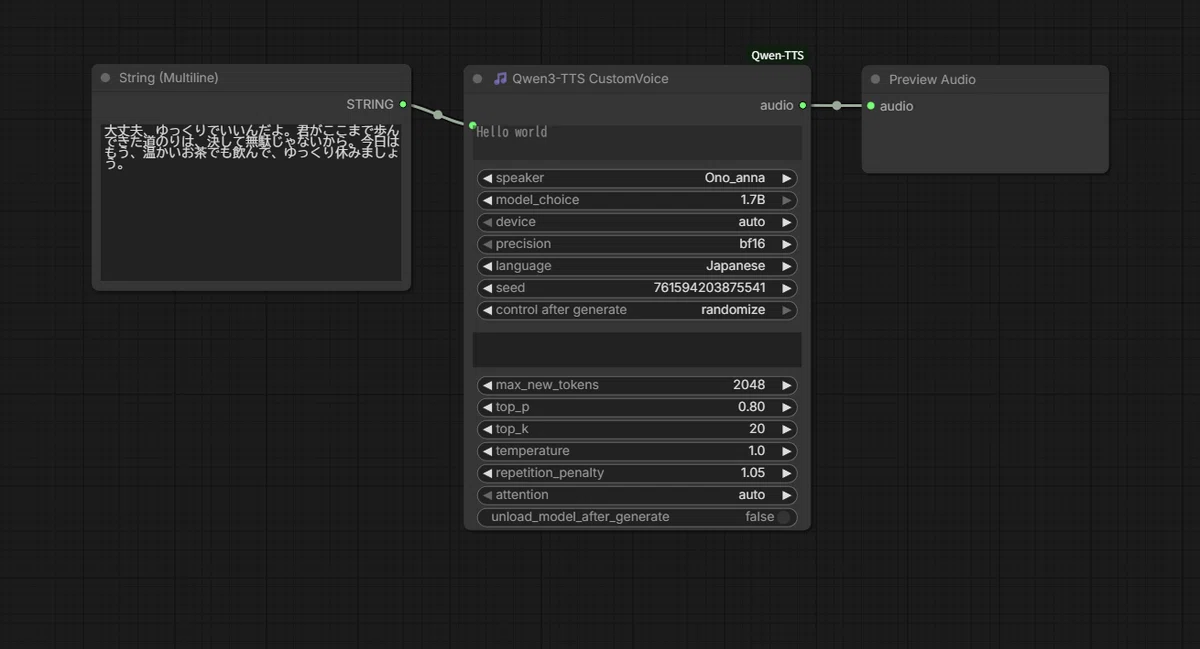Screen dimensions: 1200x649
Task: Click the music note icon on Qwen3-TTS node
Action: tap(500, 79)
